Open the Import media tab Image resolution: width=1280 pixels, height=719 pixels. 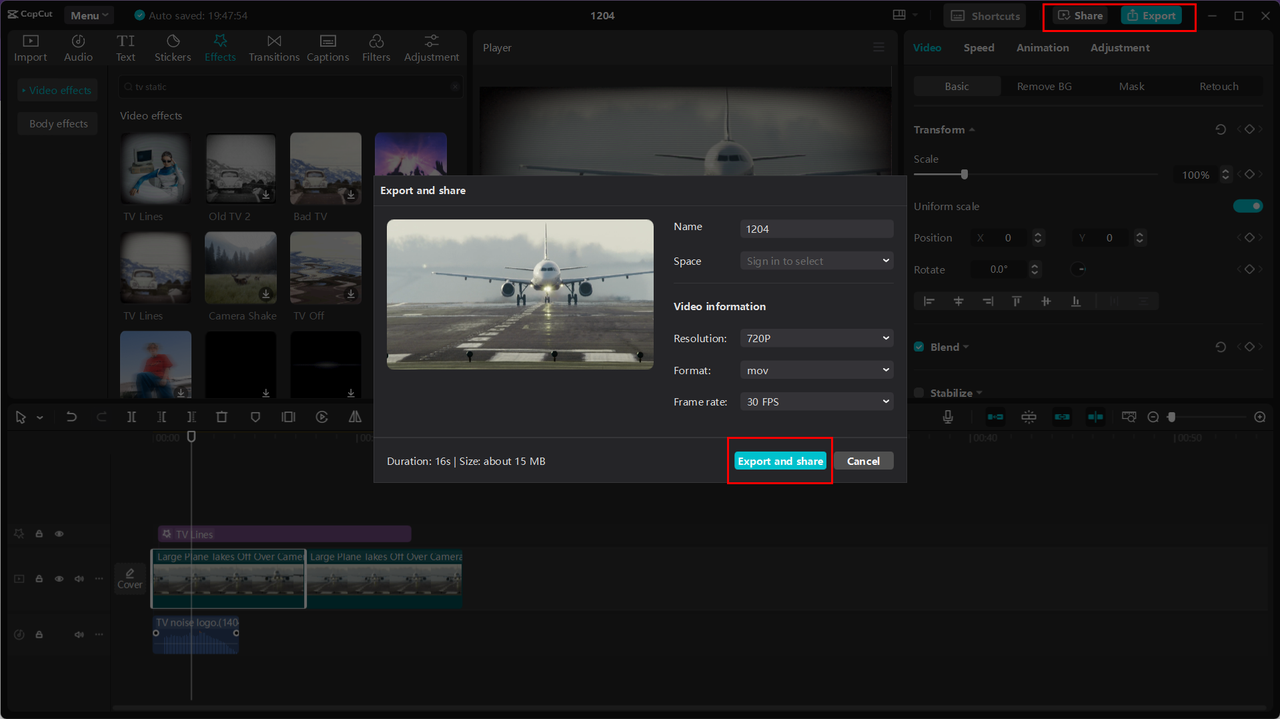[x=30, y=48]
